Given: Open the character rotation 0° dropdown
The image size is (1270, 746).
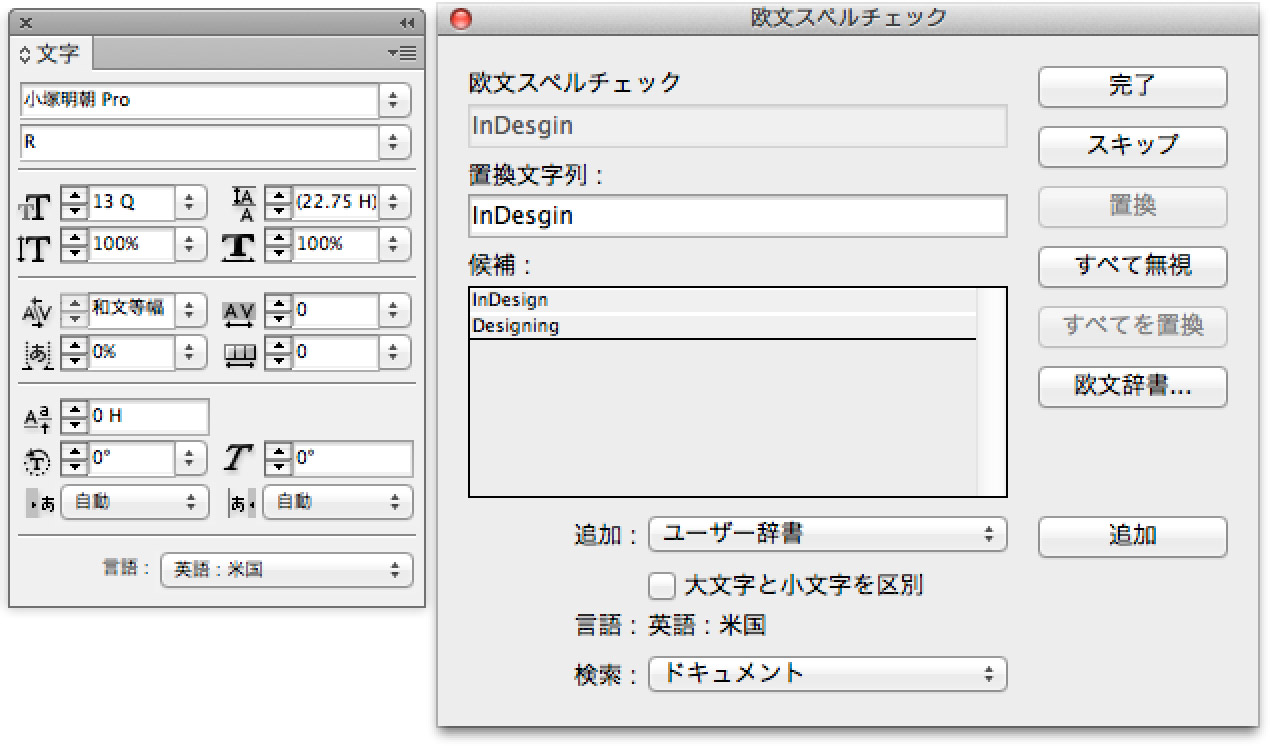Looking at the screenshot, I should pos(191,460).
